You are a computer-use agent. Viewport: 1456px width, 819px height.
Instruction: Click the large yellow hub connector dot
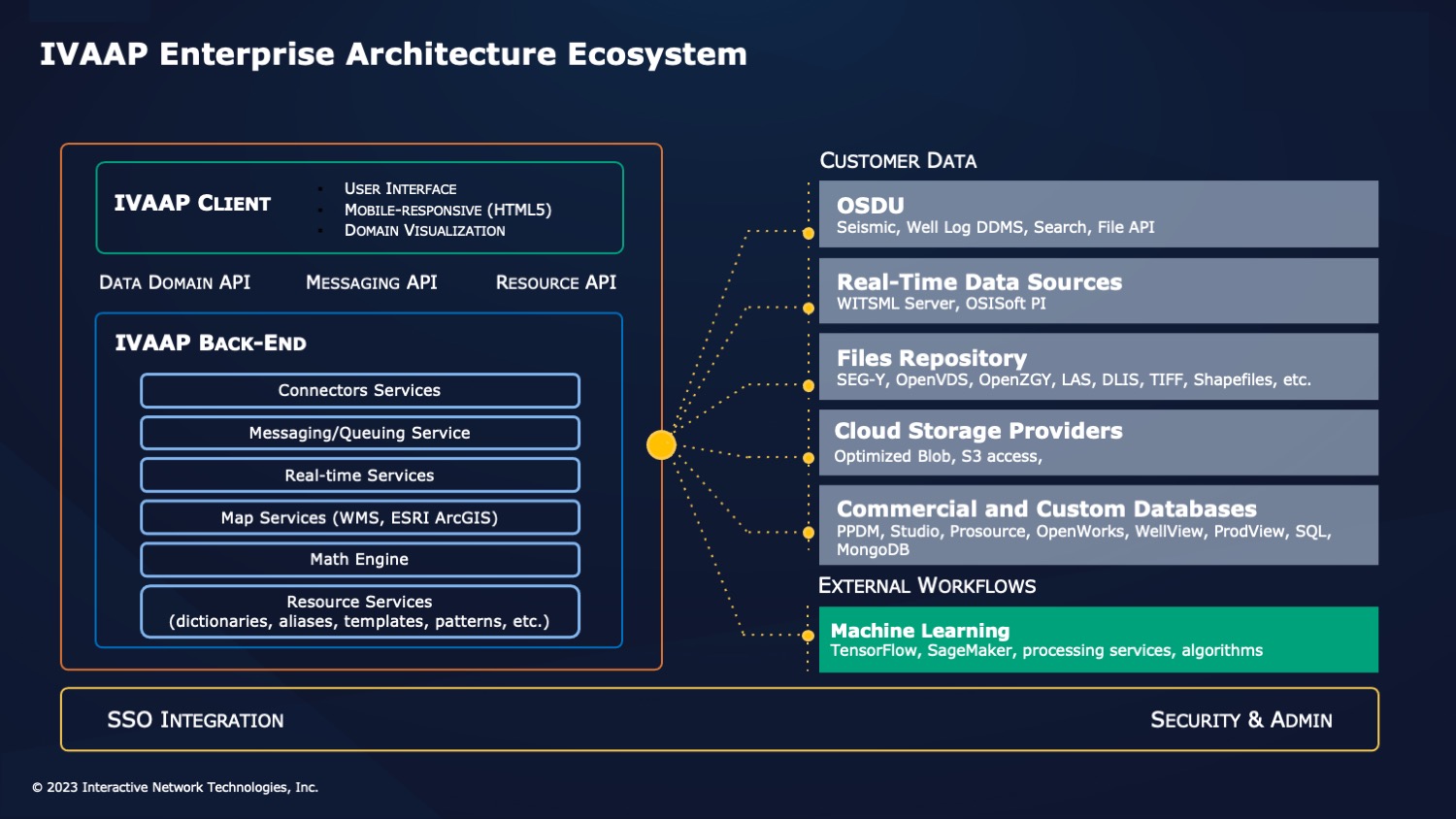click(x=661, y=444)
